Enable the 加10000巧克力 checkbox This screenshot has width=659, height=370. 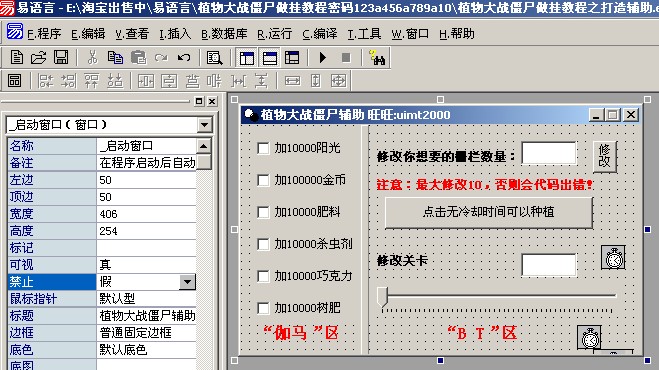point(263,276)
